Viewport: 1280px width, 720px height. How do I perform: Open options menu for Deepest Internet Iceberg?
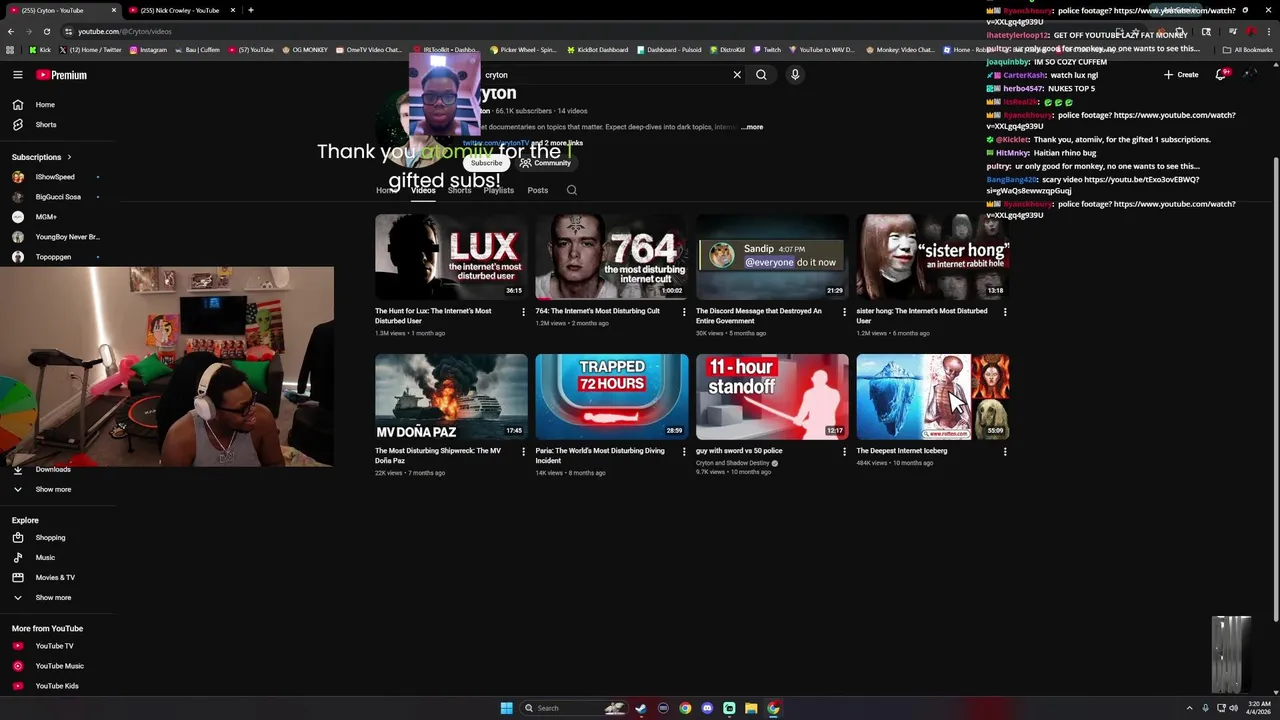[x=1005, y=452]
